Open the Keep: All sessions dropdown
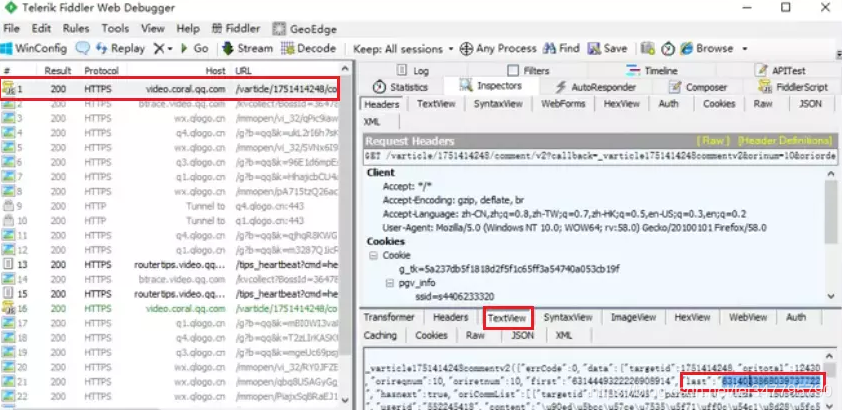 point(403,49)
